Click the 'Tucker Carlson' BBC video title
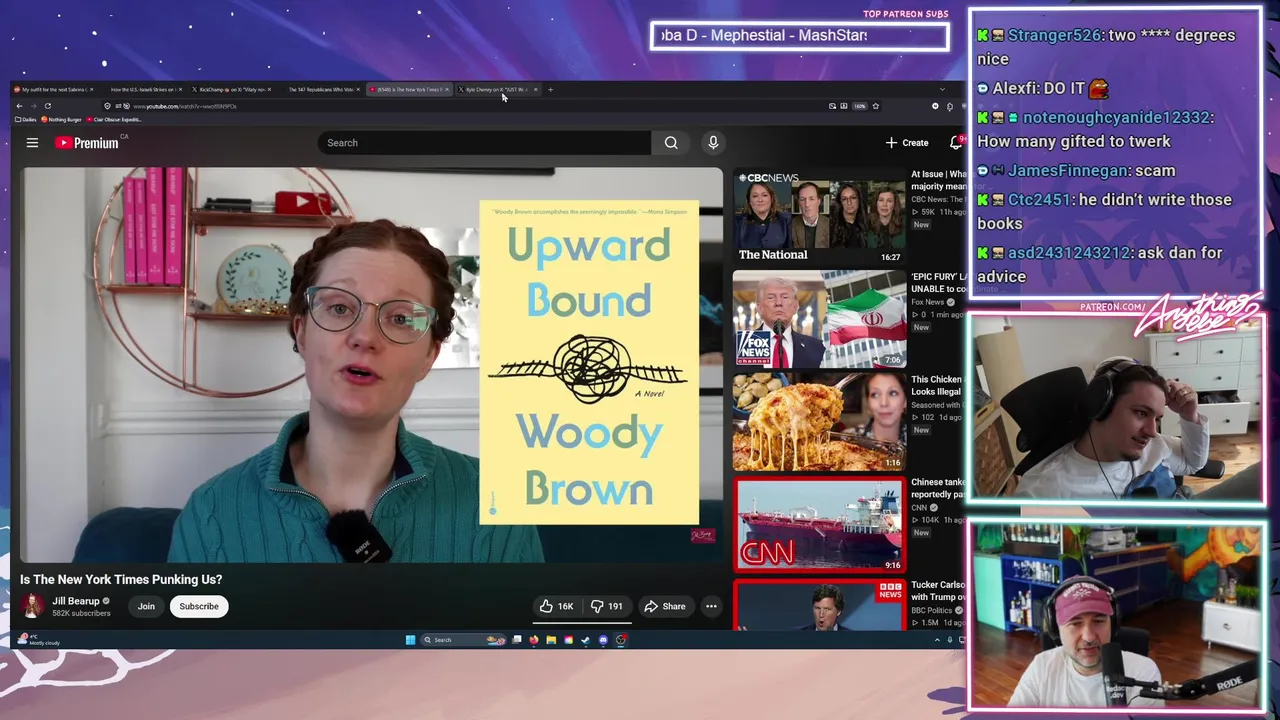1280x720 pixels. (x=938, y=590)
